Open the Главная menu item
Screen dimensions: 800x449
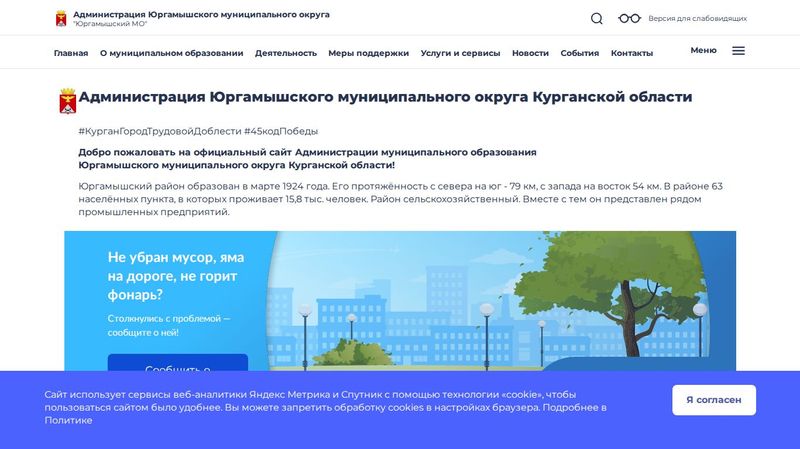tap(71, 53)
